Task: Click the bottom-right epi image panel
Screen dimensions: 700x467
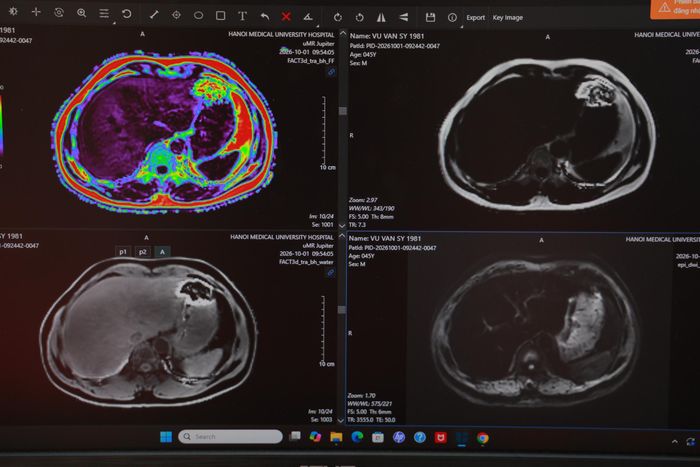Action: point(536,333)
